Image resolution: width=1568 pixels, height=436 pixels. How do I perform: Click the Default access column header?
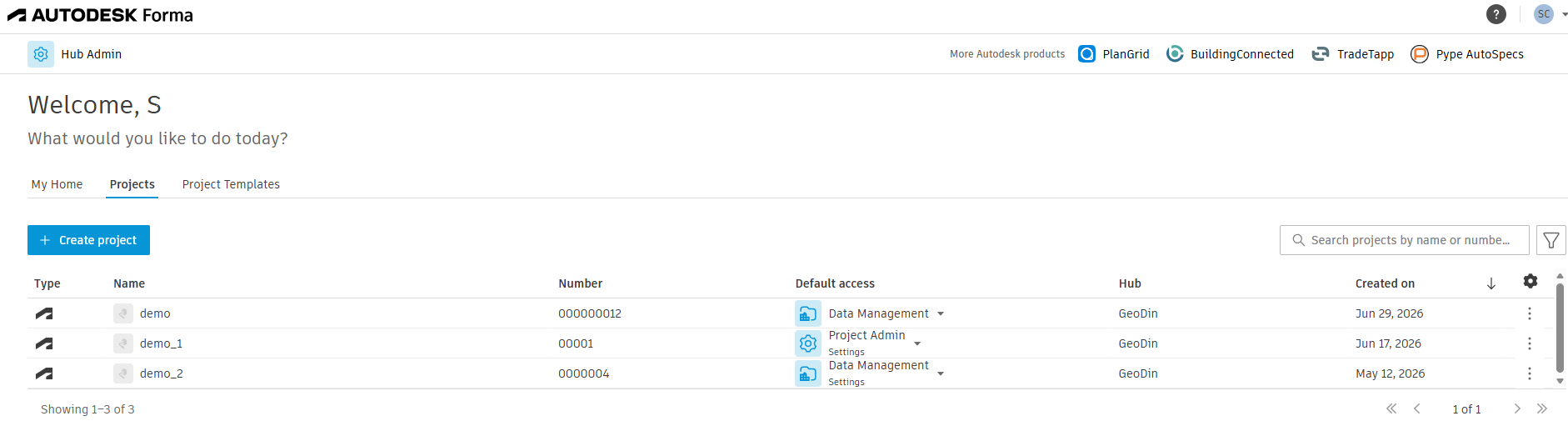(x=835, y=283)
